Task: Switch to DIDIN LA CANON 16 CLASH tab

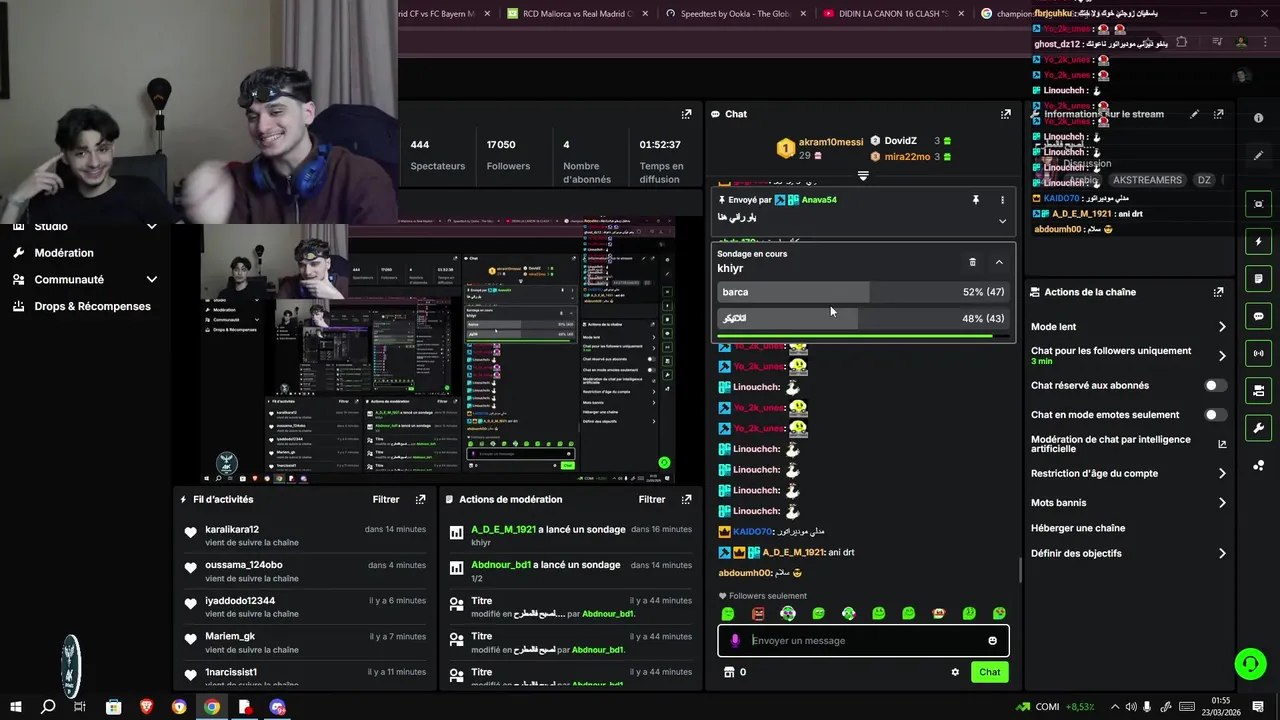Action: 893,14
